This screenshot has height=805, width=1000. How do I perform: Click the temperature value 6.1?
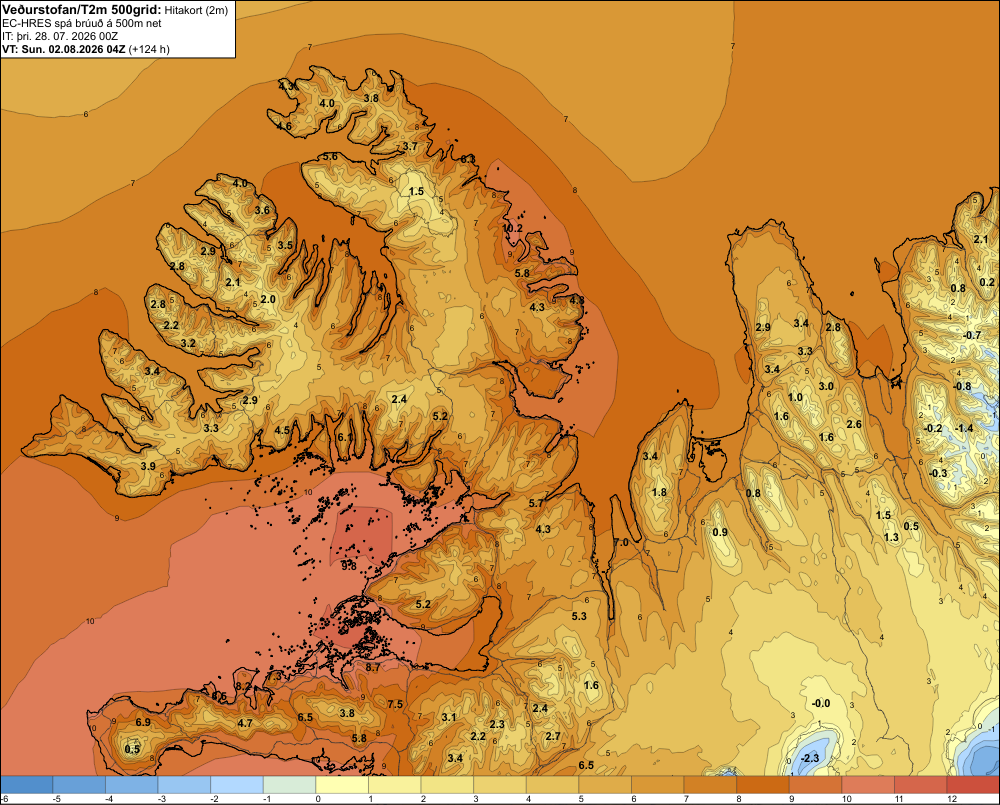344,437
